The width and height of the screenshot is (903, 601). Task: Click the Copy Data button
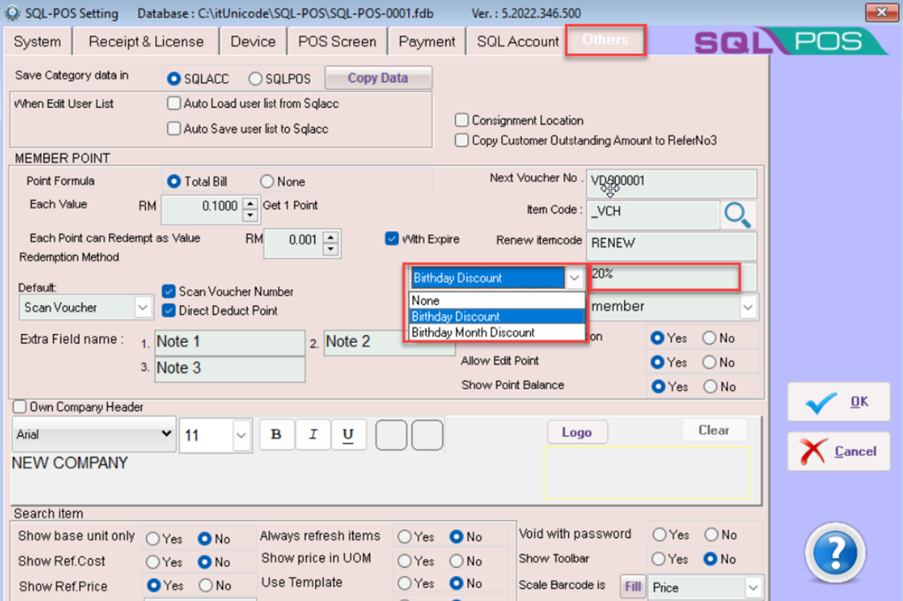tap(377, 78)
